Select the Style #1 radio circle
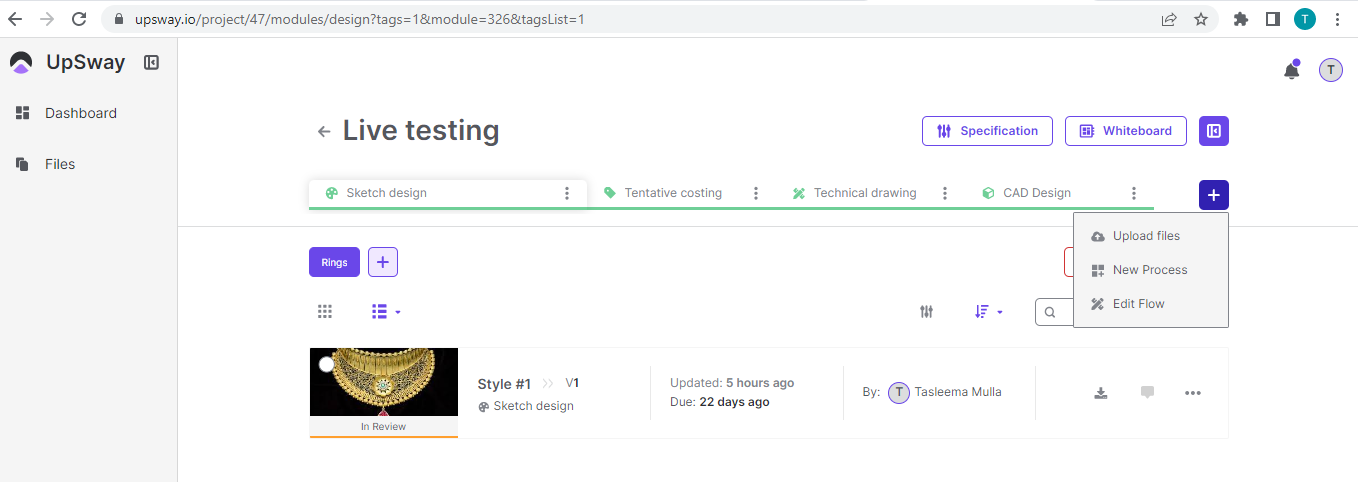The image size is (1358, 482). click(326, 364)
